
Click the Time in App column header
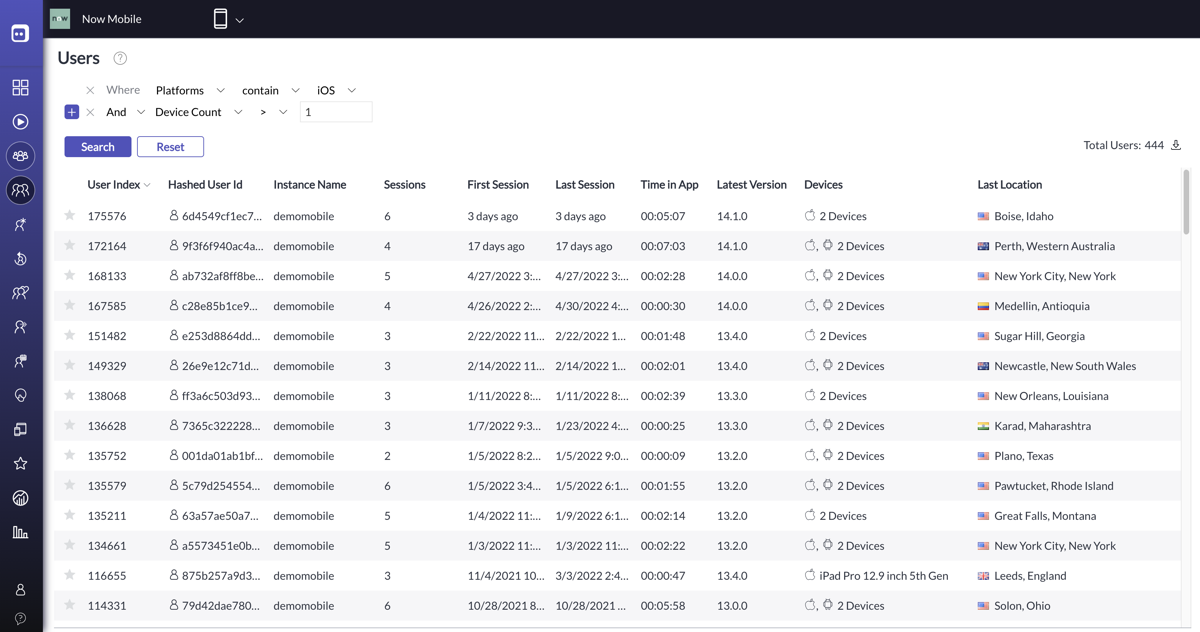coord(669,185)
